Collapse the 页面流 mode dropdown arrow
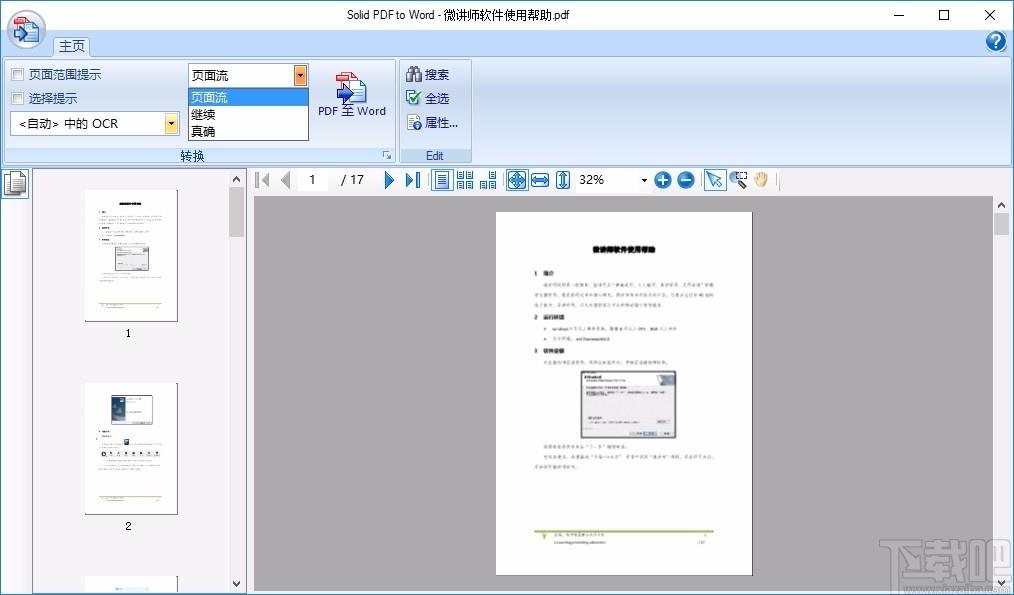The height and width of the screenshot is (595, 1014). point(300,76)
